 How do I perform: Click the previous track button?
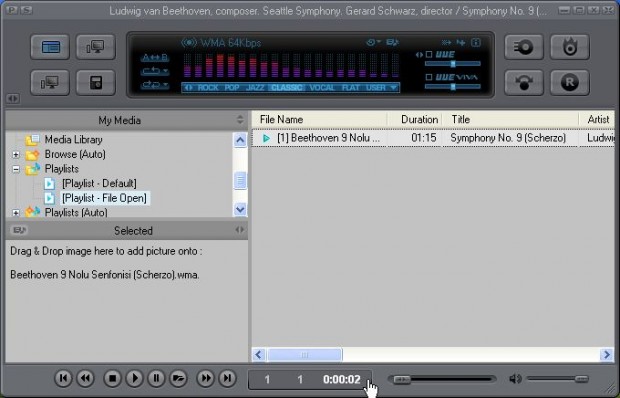[63, 378]
